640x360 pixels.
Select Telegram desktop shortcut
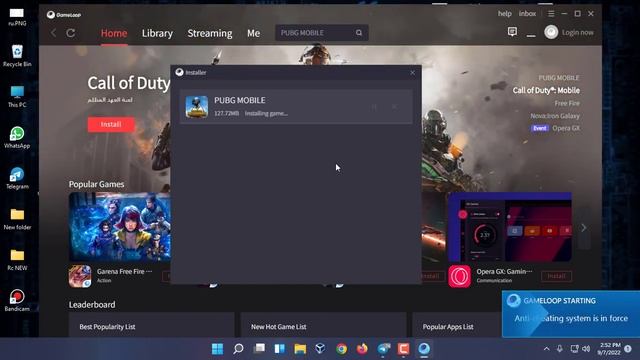coord(17,178)
